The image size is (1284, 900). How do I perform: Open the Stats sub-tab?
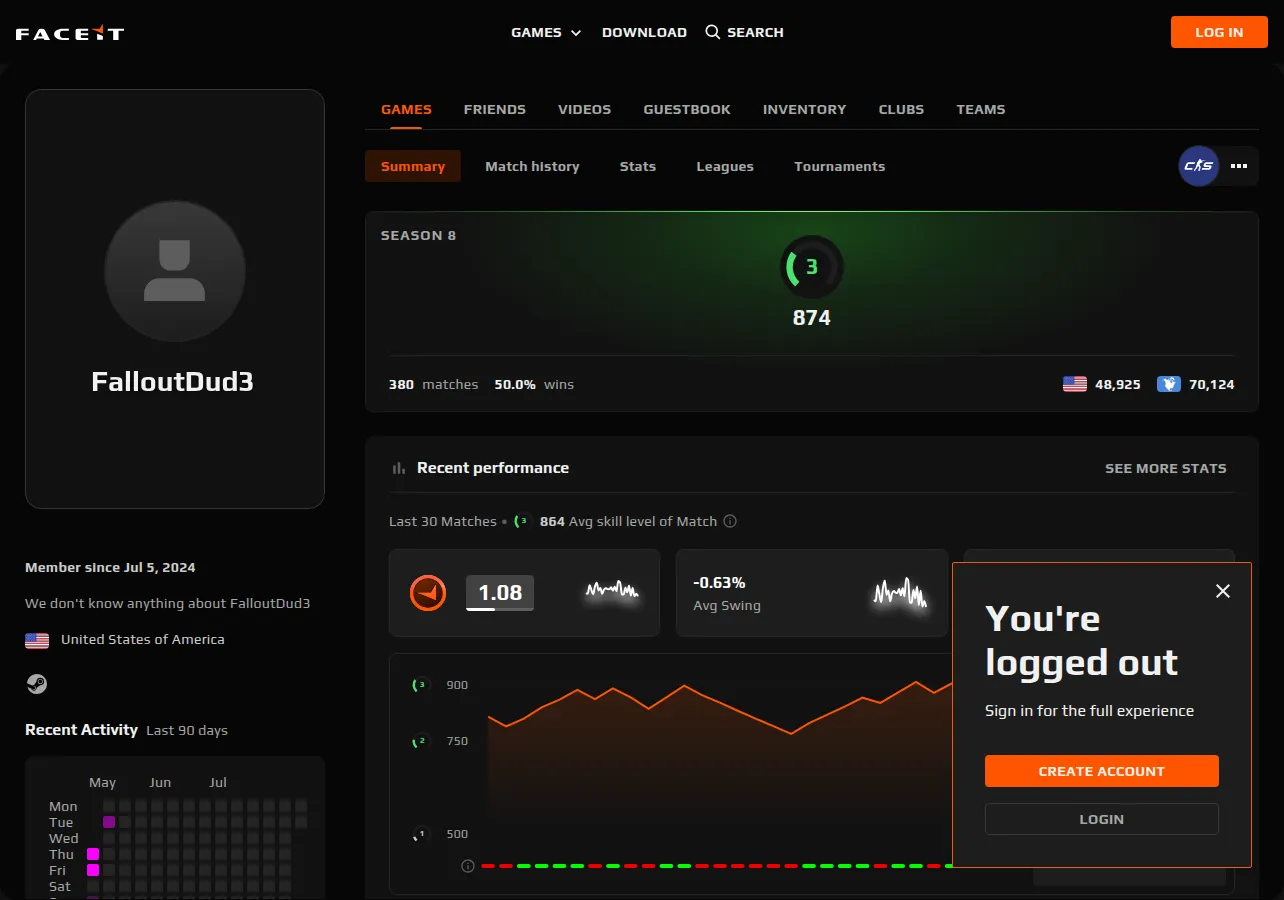[638, 166]
